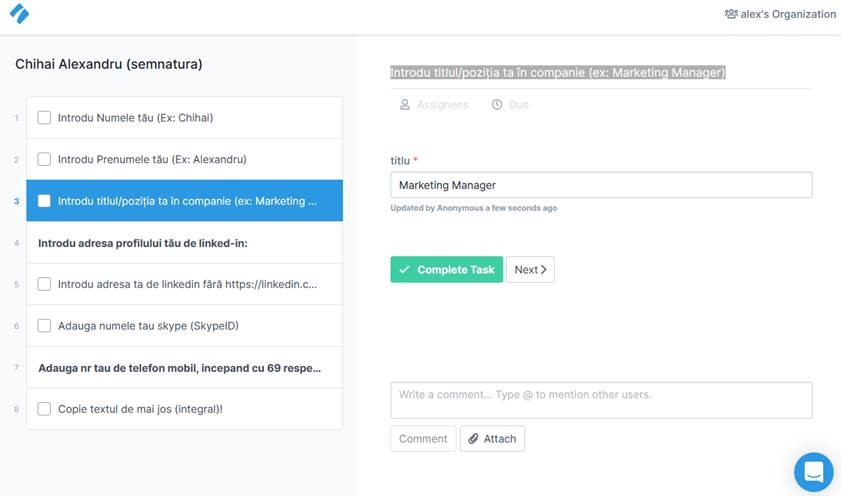Viewport: 841px width, 496px height.
Task: Click the titlu text input field
Action: [x=600, y=185]
